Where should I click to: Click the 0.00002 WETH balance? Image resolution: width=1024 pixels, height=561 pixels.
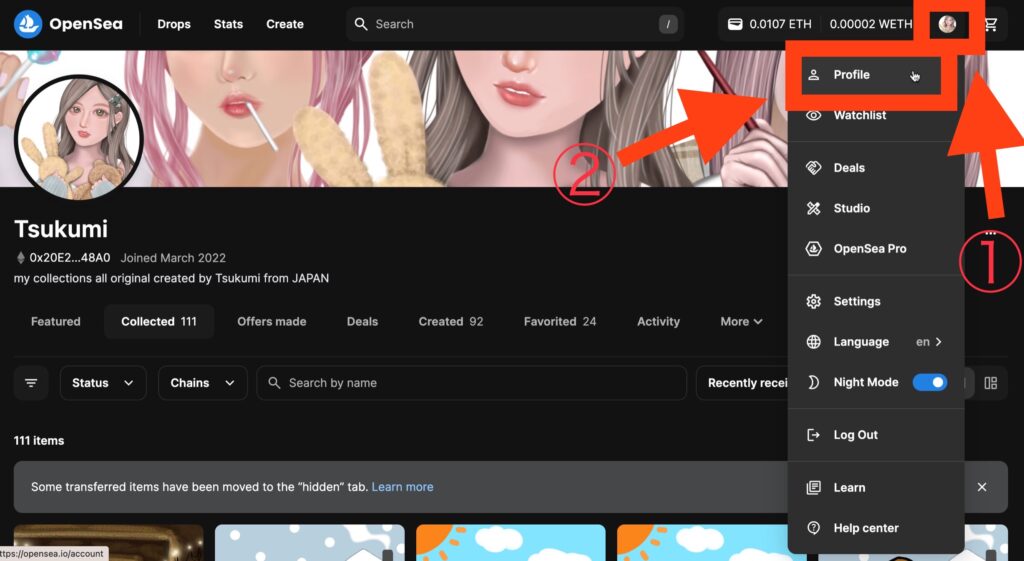pyautogui.click(x=871, y=24)
